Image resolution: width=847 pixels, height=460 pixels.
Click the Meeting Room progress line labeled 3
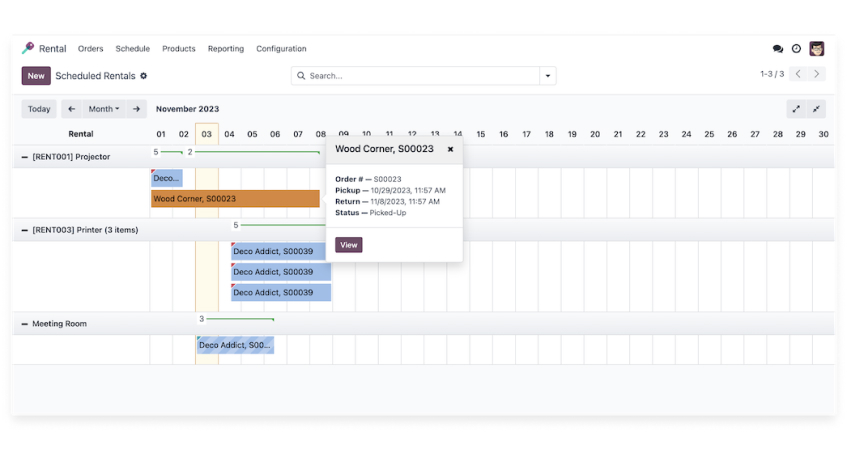tap(240, 319)
